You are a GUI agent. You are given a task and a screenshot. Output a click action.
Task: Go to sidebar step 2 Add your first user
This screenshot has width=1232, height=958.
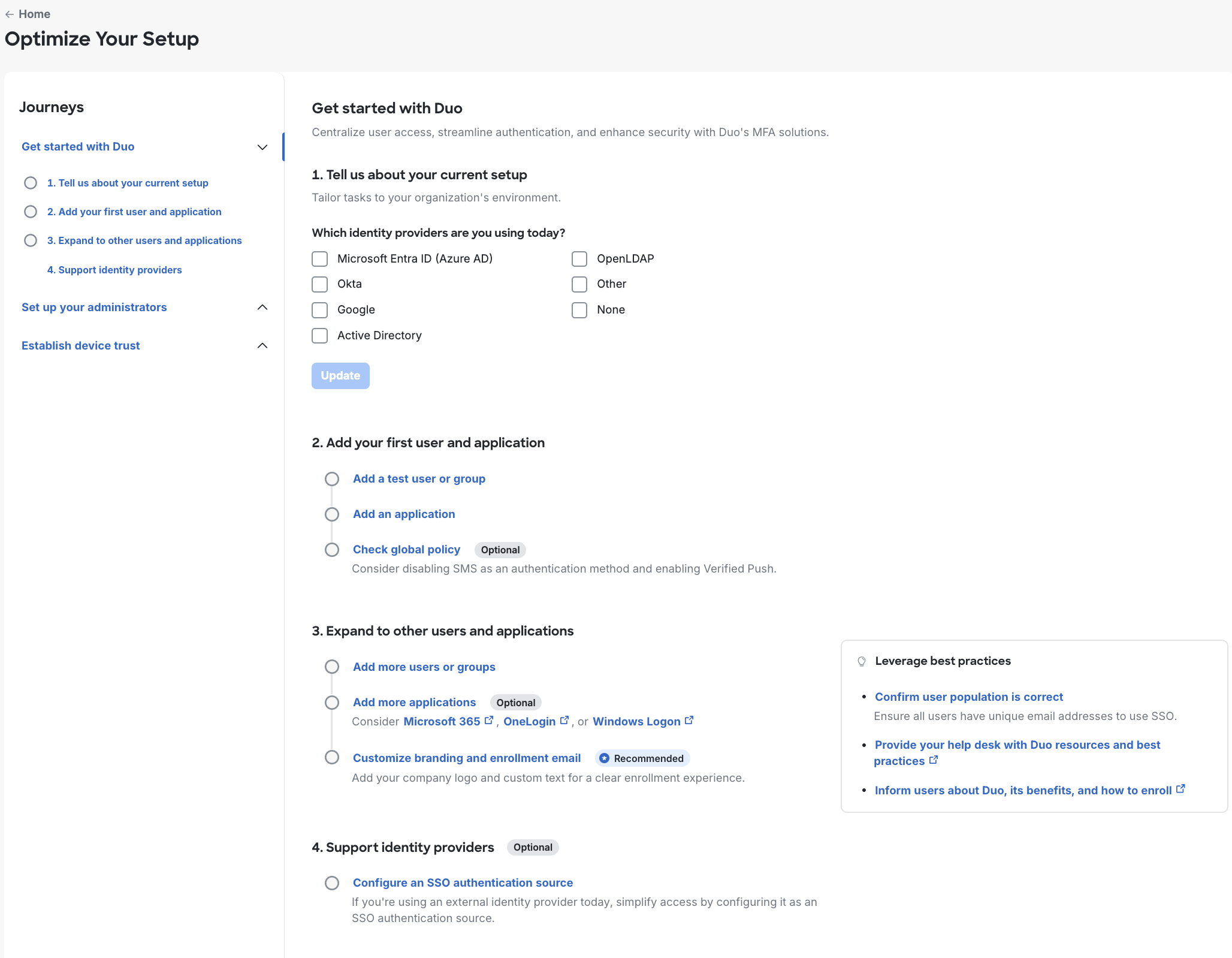click(x=134, y=212)
